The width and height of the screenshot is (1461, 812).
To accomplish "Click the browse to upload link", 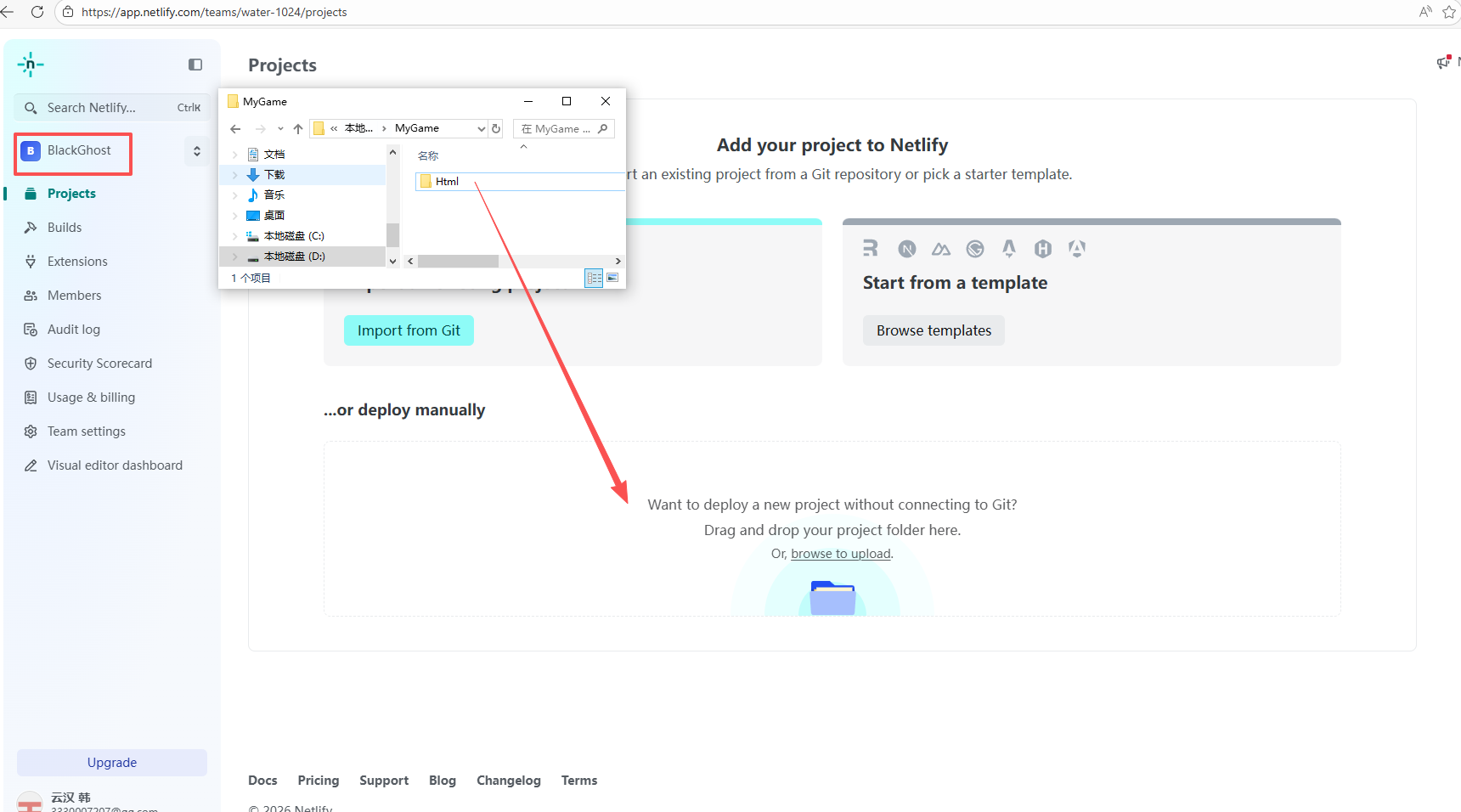I will (x=841, y=554).
